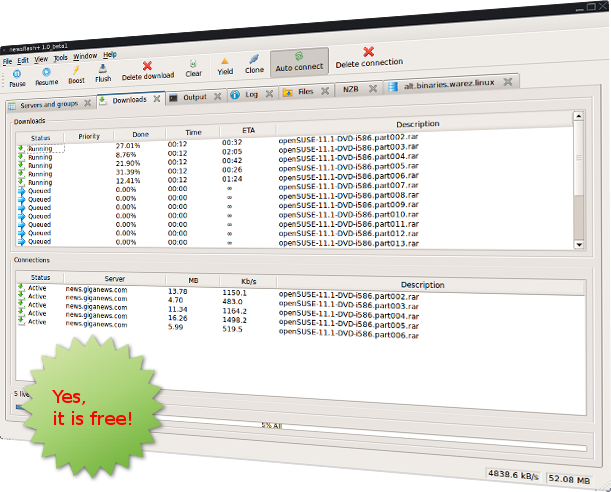Click the Pause toolbar icon
This screenshot has width=611, height=492.
[x=17, y=74]
